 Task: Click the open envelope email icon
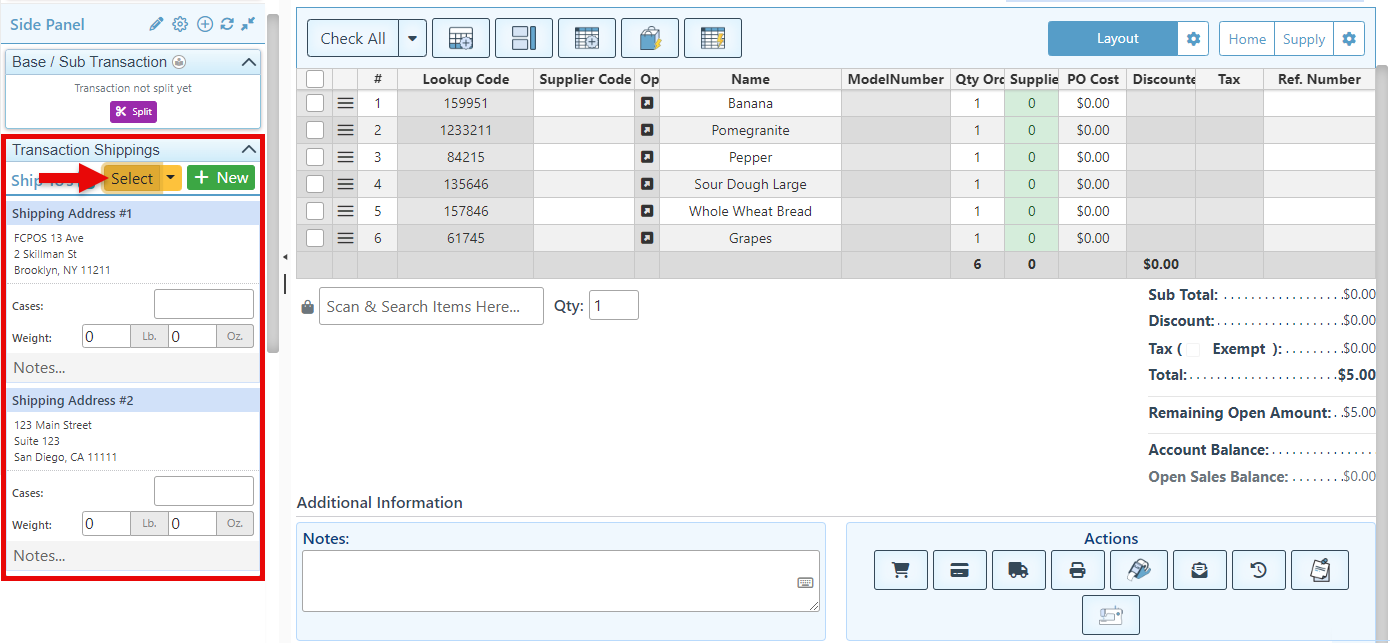[1199, 570]
